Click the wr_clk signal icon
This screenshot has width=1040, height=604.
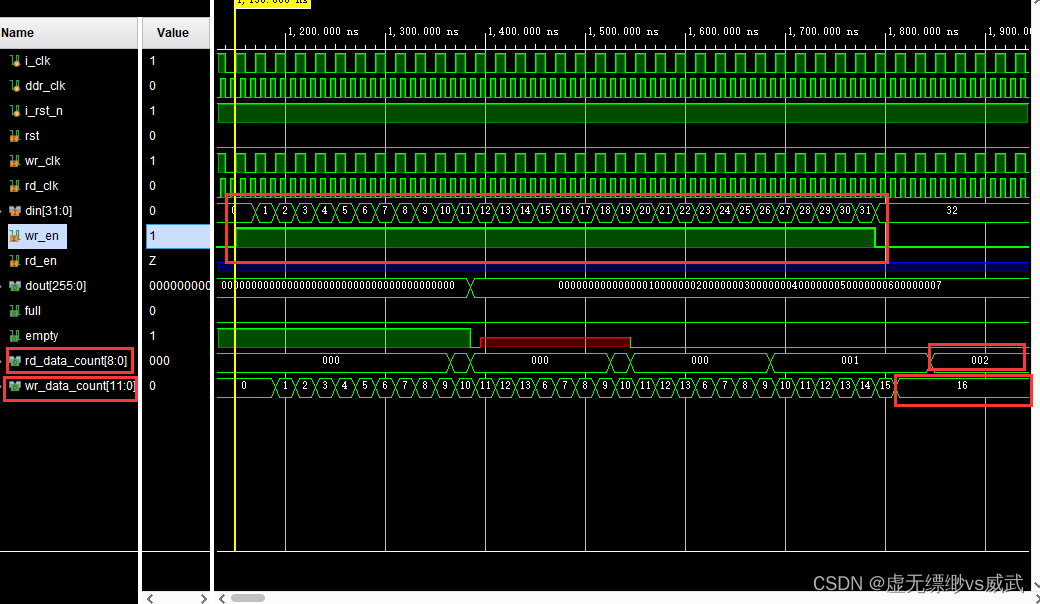coord(15,161)
